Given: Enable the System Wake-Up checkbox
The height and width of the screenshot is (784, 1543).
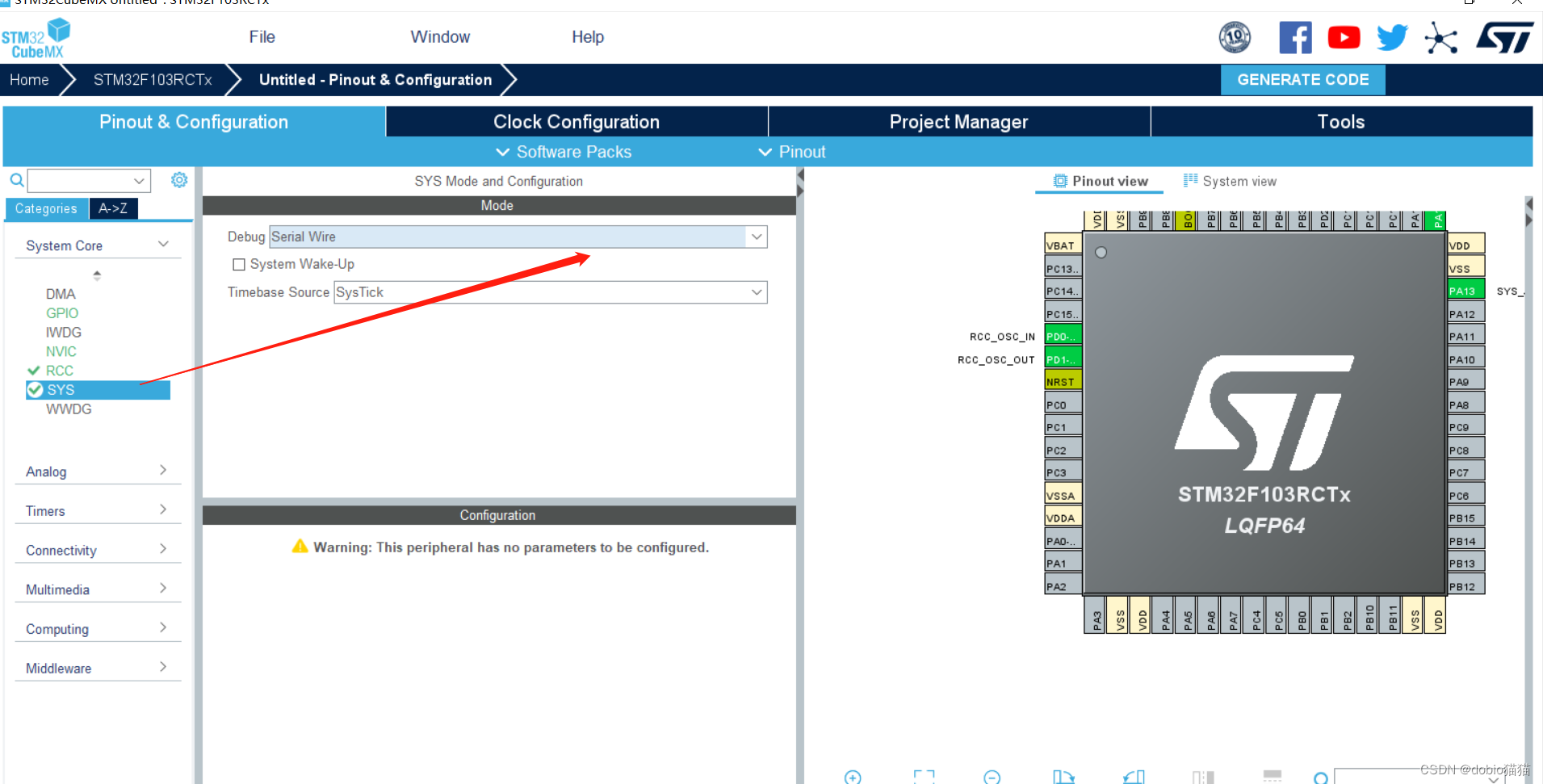Looking at the screenshot, I should pos(238,264).
